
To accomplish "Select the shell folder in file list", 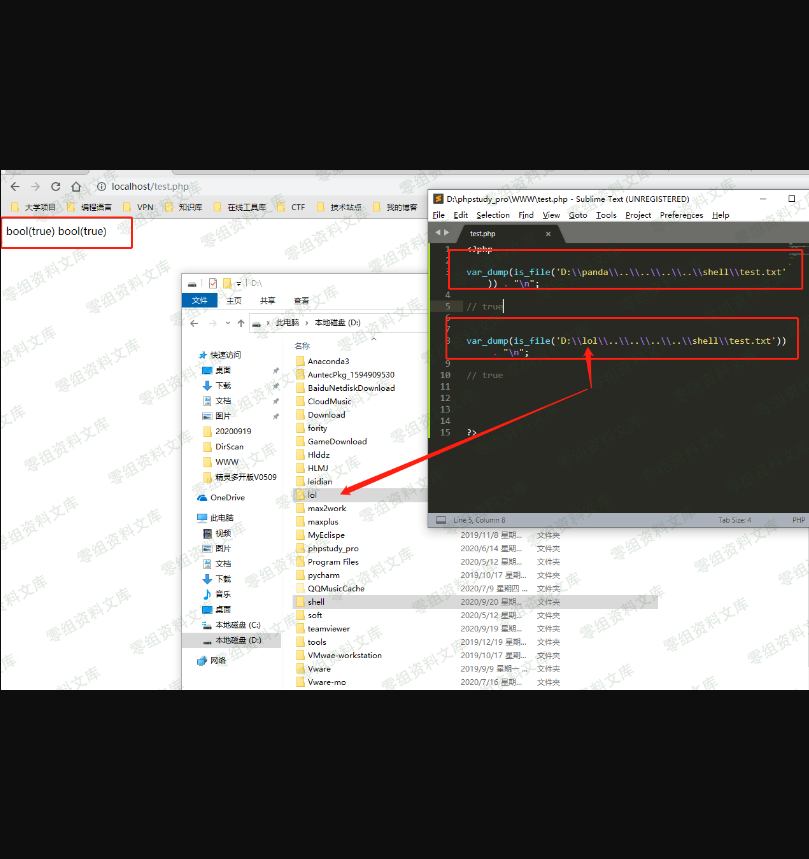I will [316, 602].
